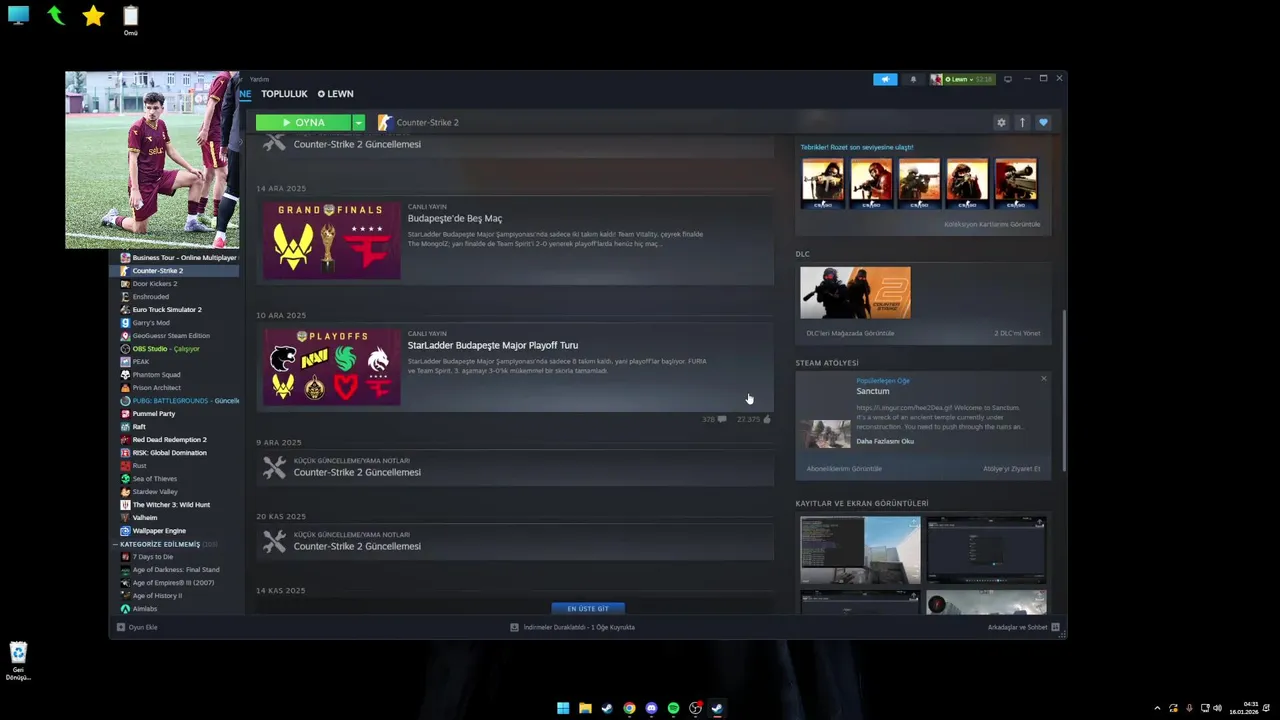Click the Phantom Squad skull icon
Viewport: 1280px width, 720px height.
pos(125,375)
